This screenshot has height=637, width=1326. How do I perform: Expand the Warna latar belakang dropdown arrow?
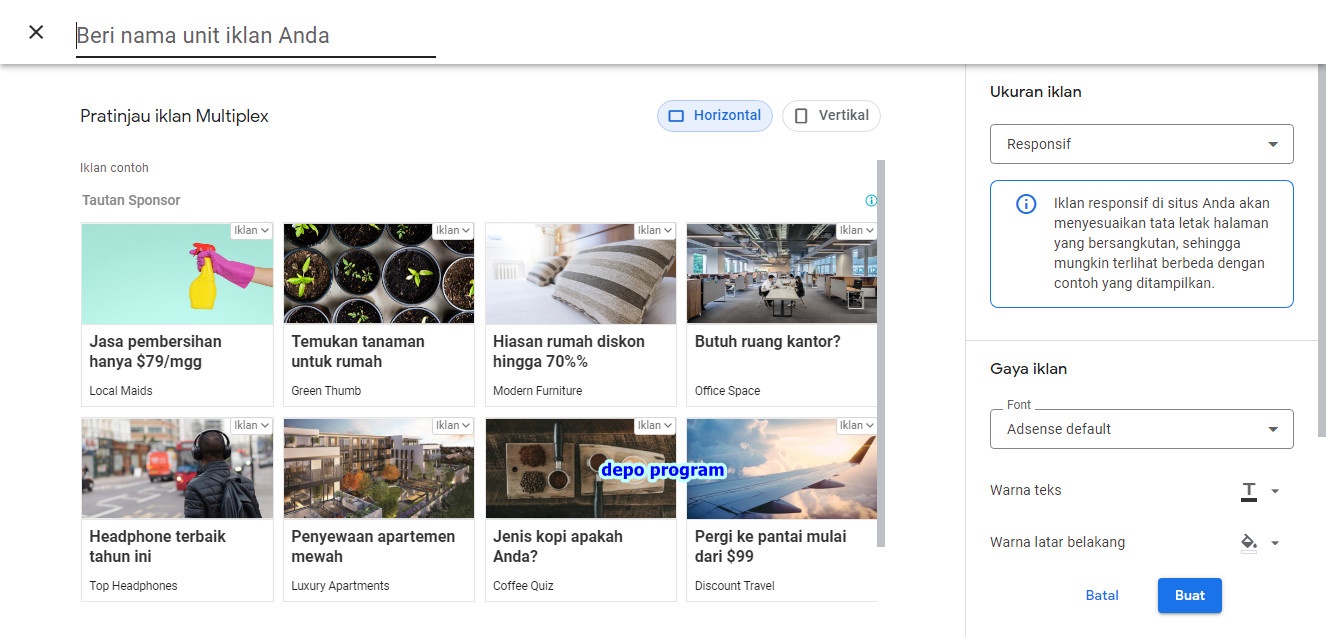[1275, 543]
